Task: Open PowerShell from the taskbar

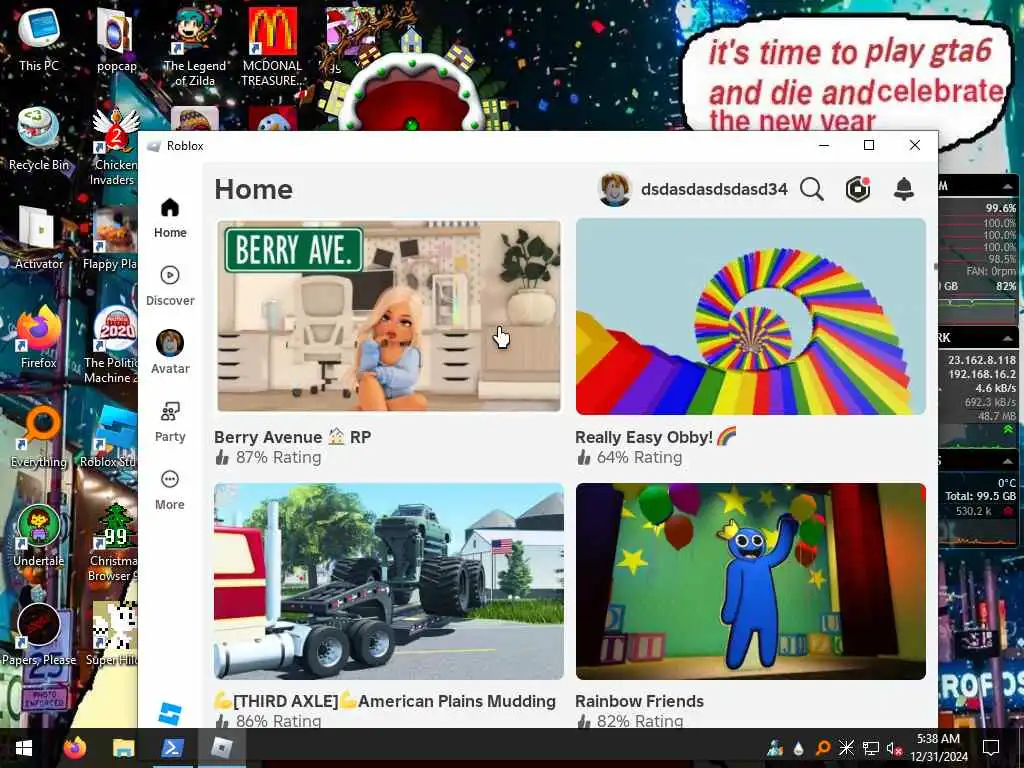Action: point(172,748)
